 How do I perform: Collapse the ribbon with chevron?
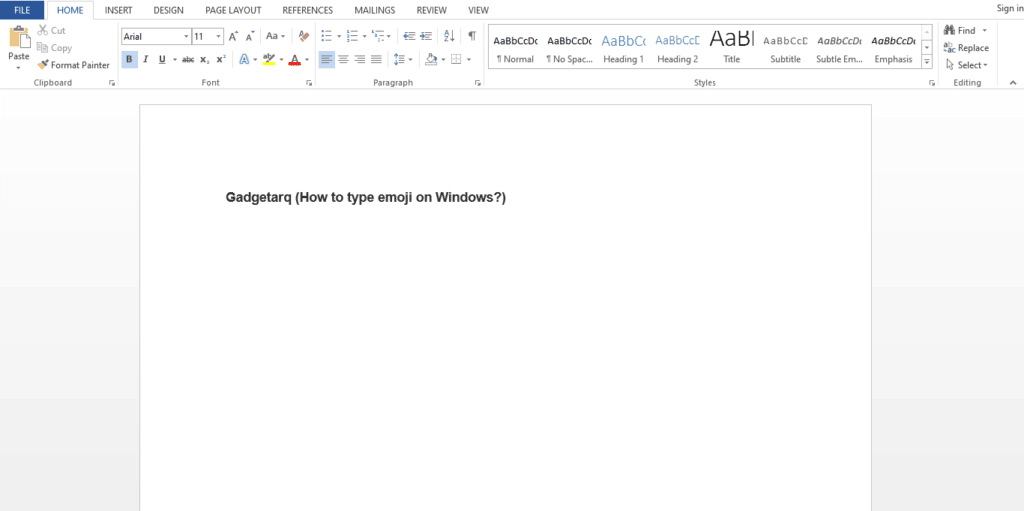coord(1013,82)
